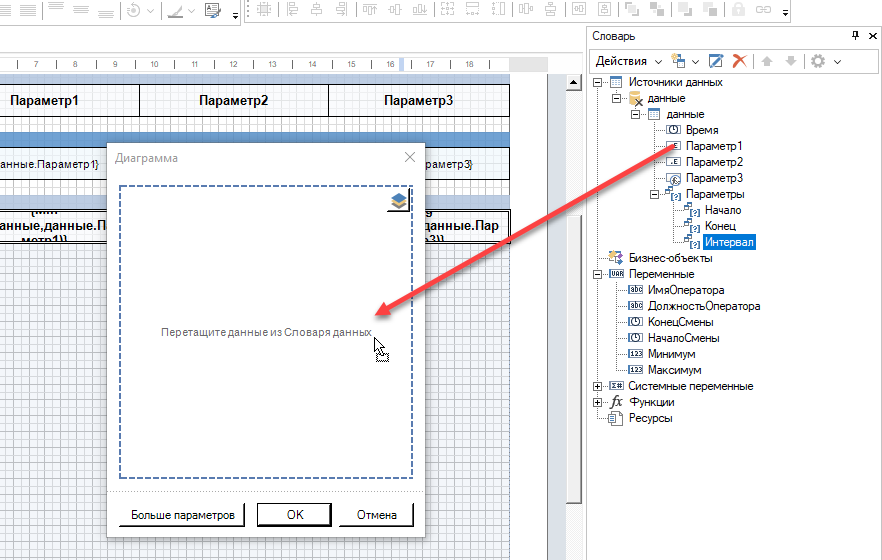Click the move forward icon
Viewport: 882px width, 560px height.
coord(685,9)
